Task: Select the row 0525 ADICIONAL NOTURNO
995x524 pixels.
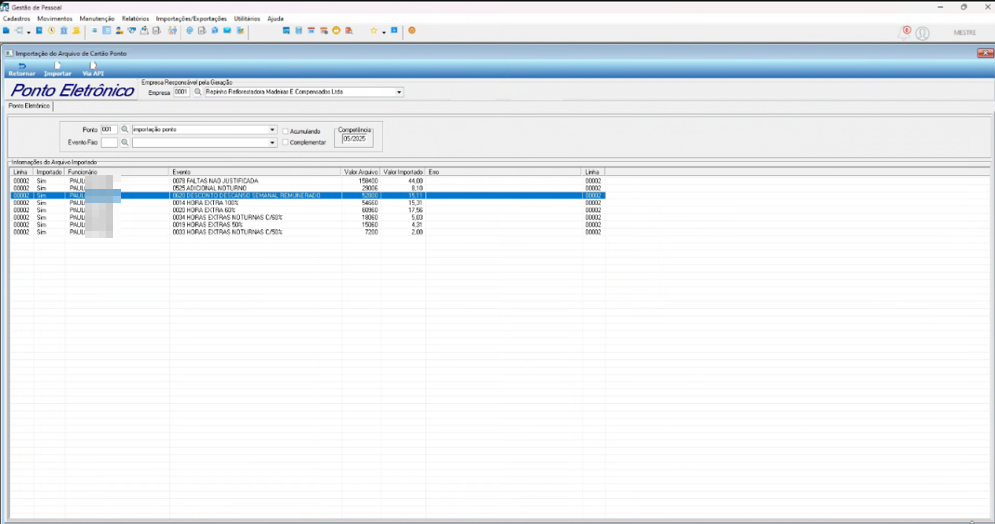Action: [308, 188]
